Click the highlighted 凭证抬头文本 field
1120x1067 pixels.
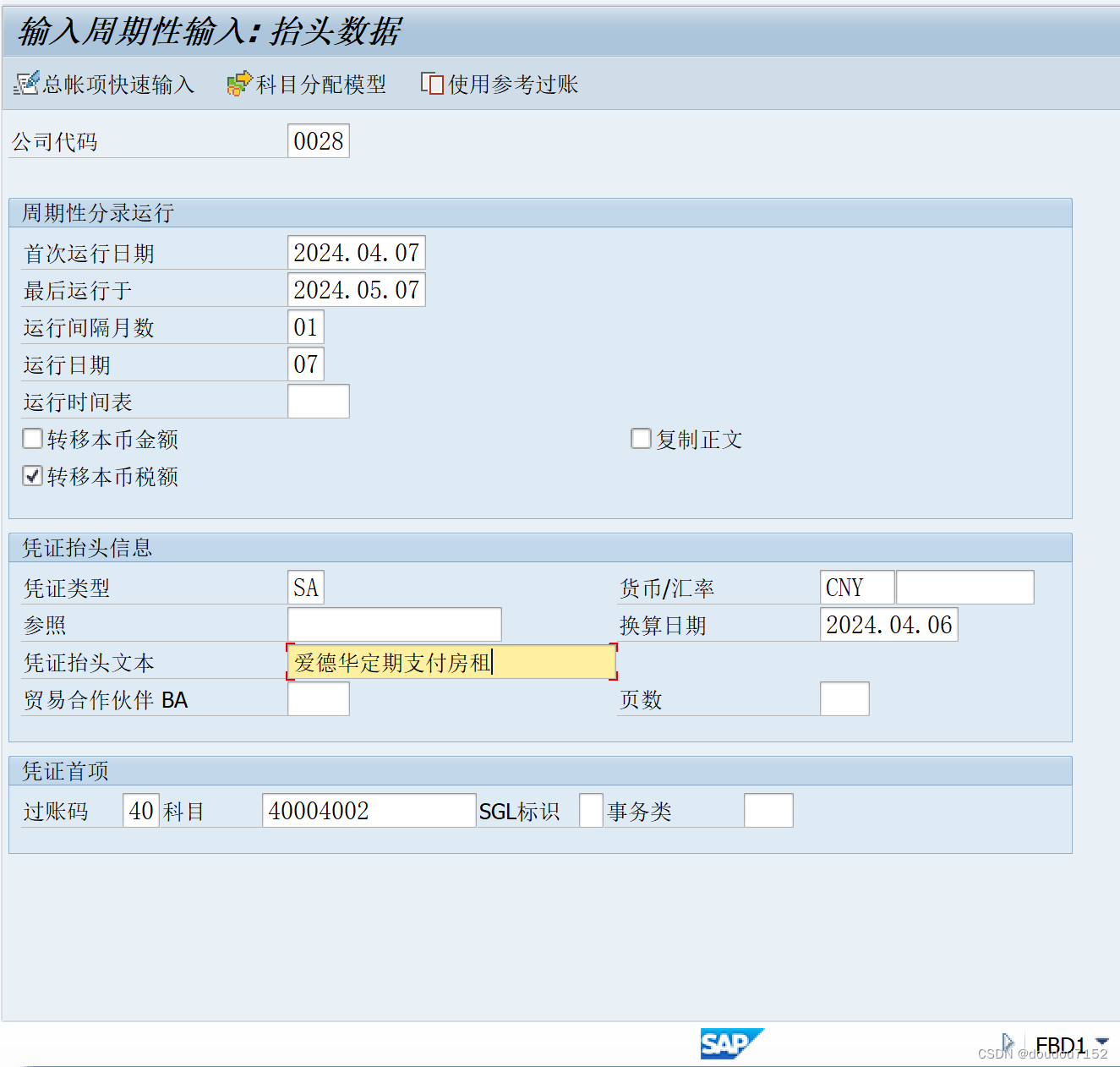[451, 662]
